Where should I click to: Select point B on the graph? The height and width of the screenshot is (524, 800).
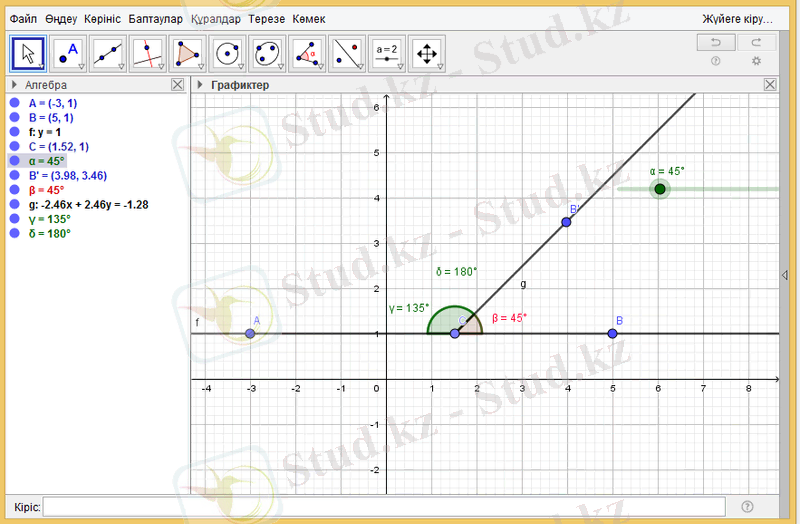click(x=612, y=334)
